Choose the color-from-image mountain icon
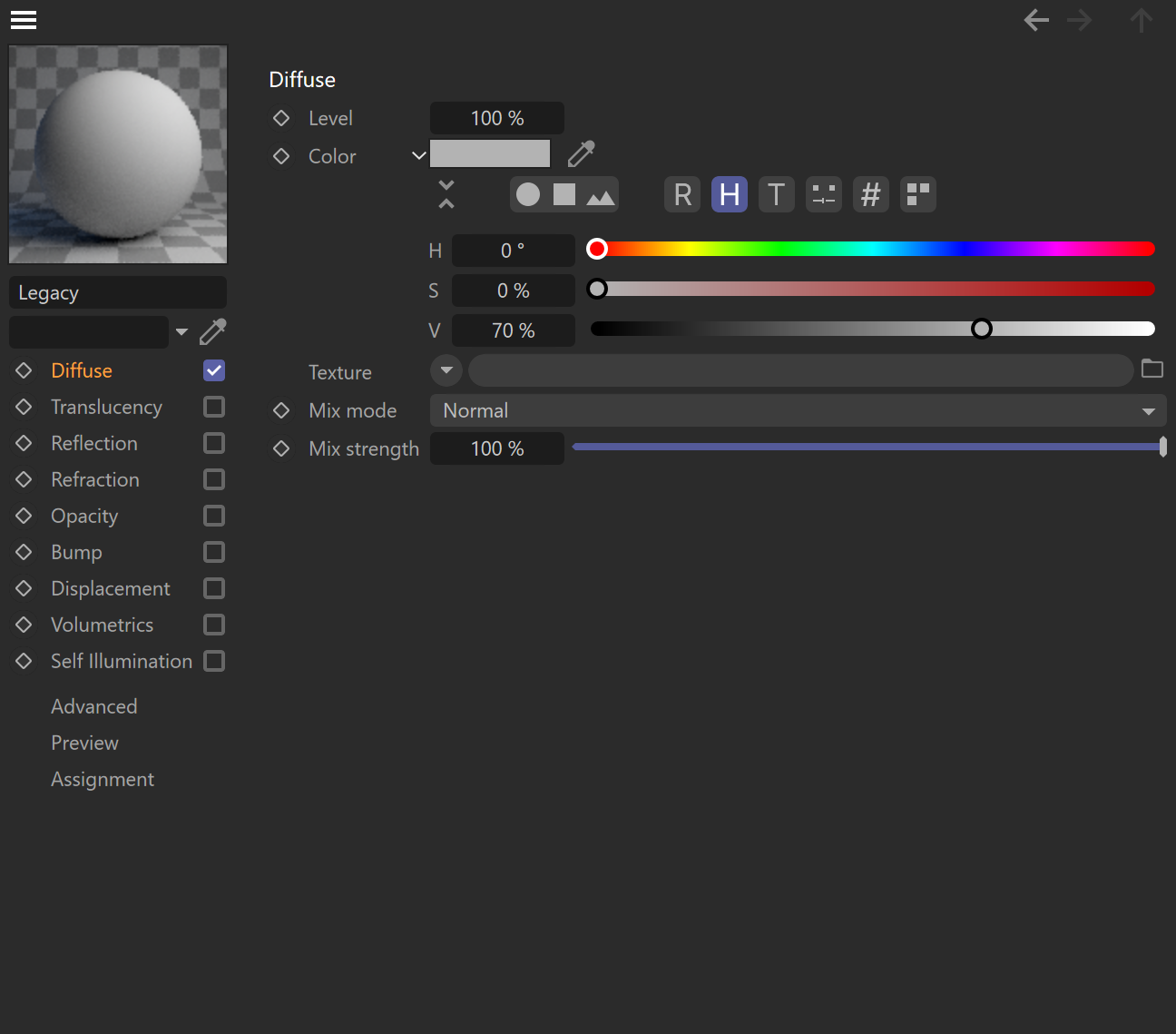 601,195
